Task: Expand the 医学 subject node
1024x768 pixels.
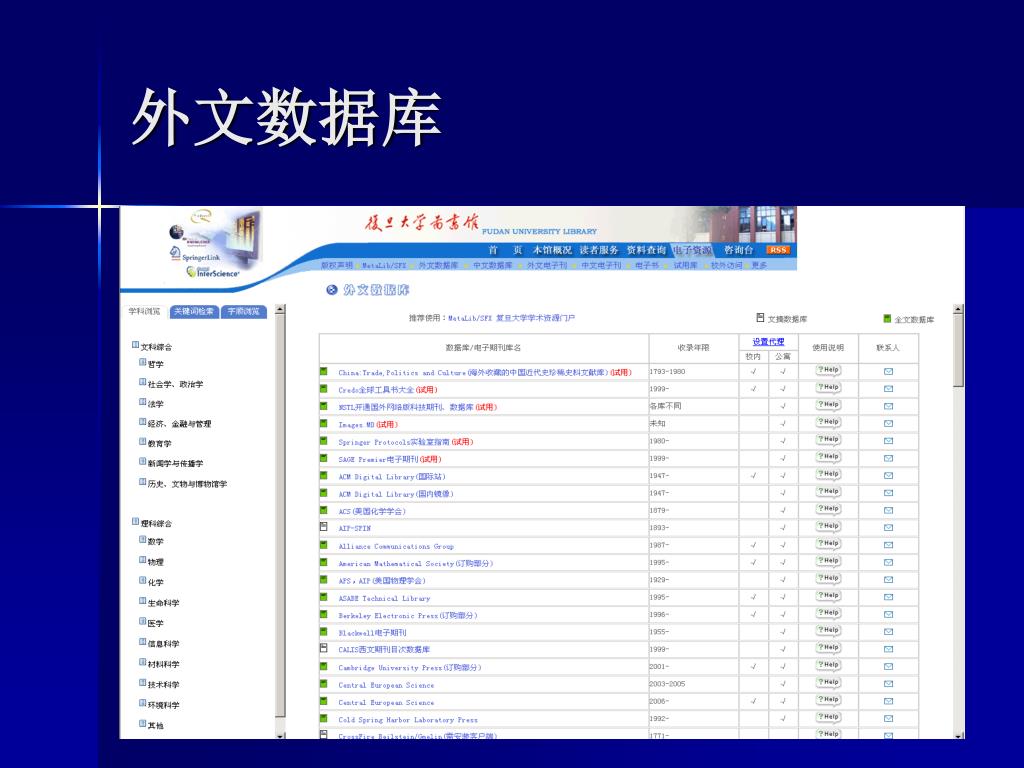Action: 142,622
